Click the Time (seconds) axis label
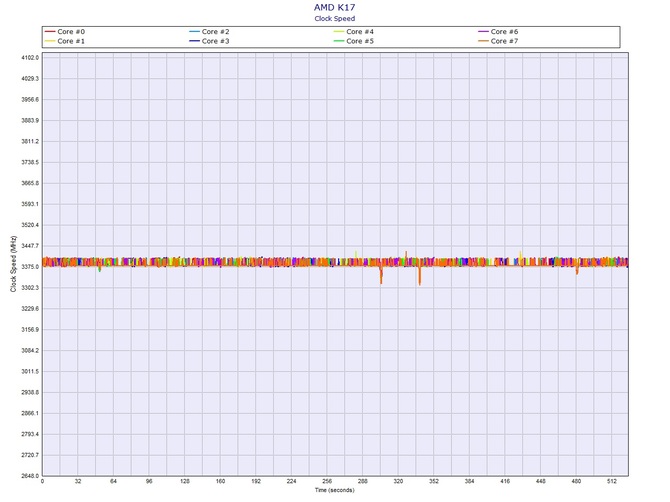 pos(335,490)
